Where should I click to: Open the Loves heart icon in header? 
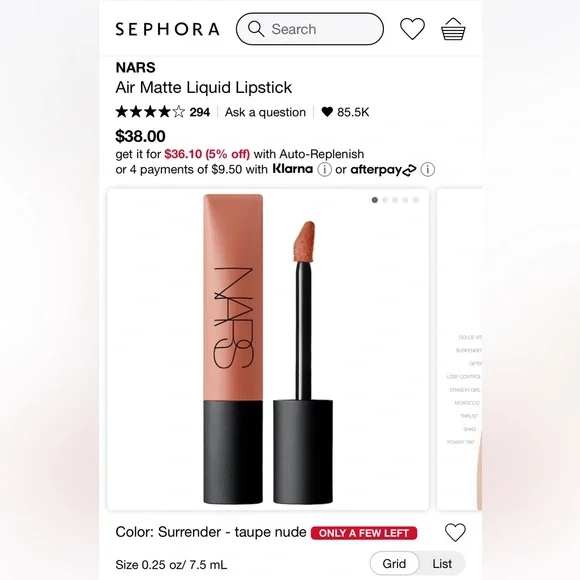[412, 29]
